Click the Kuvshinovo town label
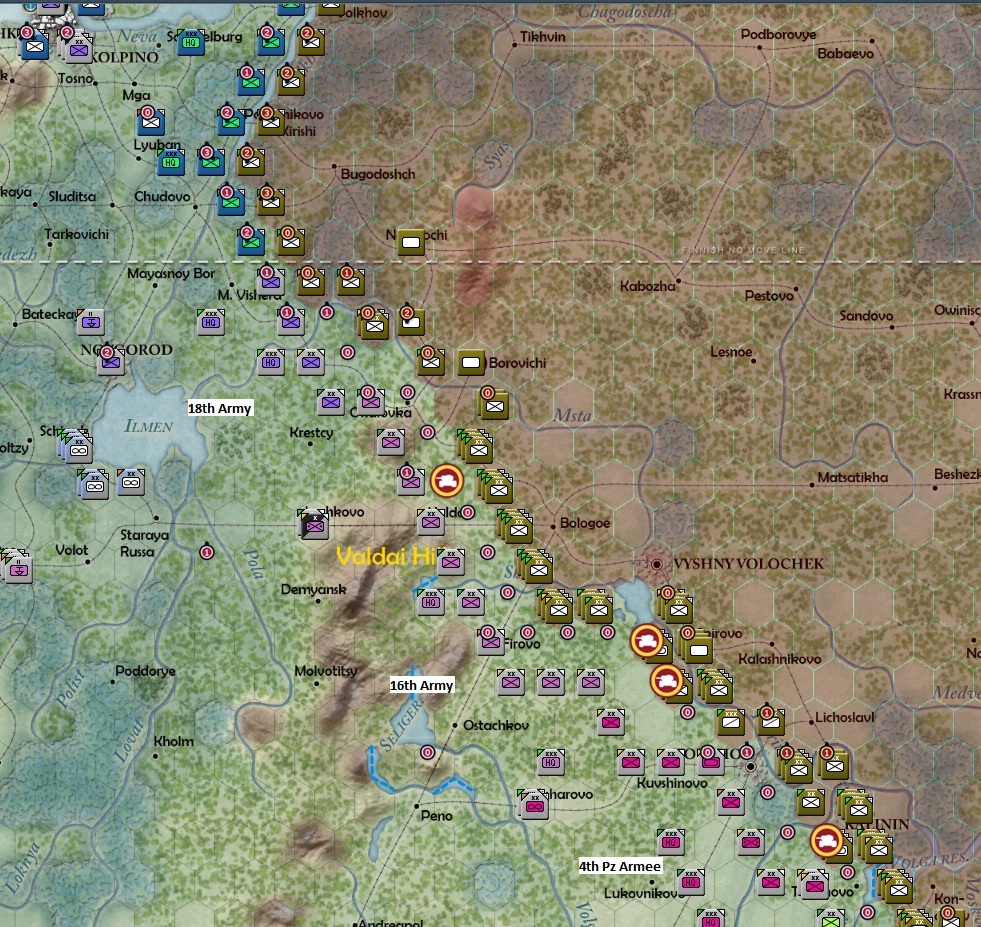The height and width of the screenshot is (927, 981). coord(672,783)
